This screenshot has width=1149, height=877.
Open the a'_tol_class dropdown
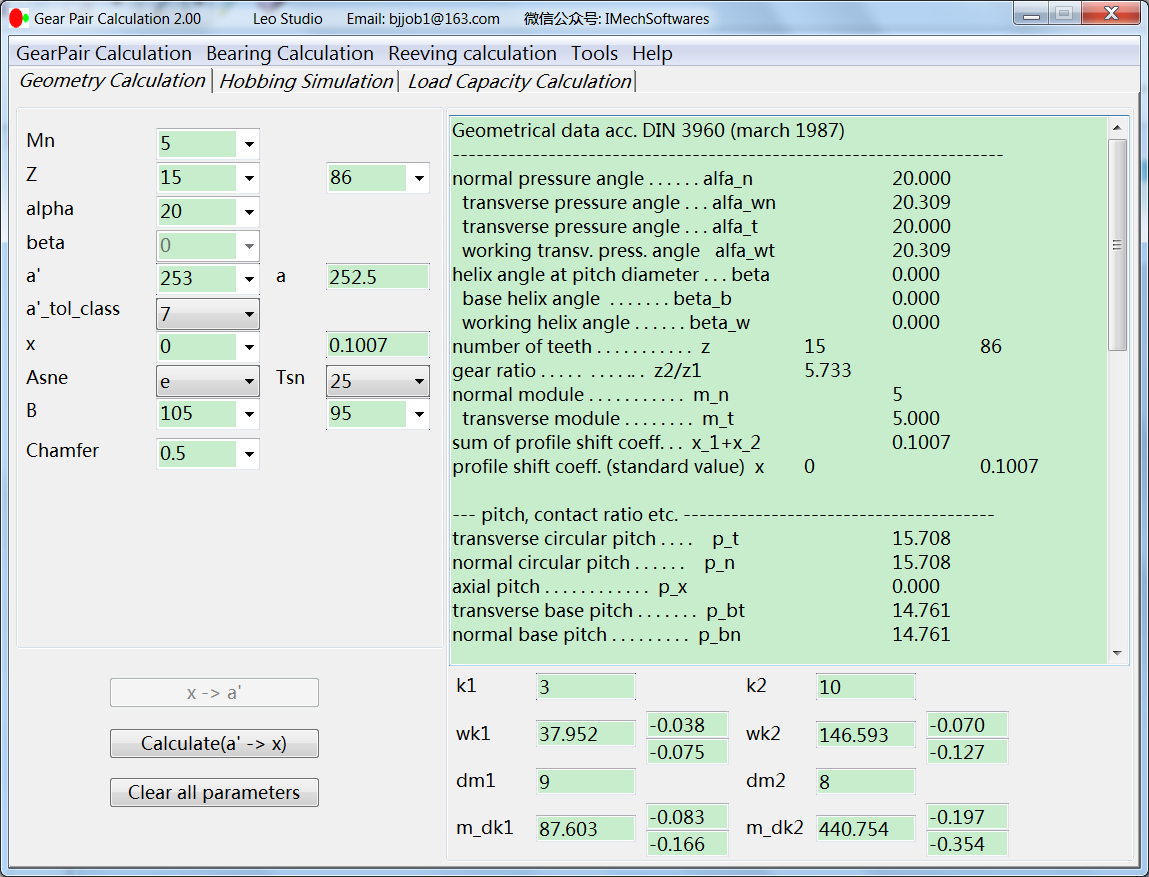coord(208,314)
